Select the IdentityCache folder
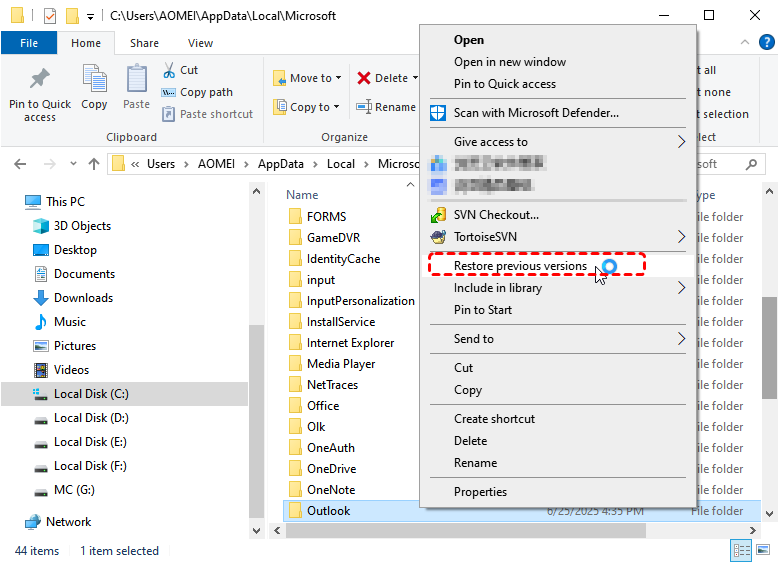Viewport: 779px width, 563px height. point(343,259)
